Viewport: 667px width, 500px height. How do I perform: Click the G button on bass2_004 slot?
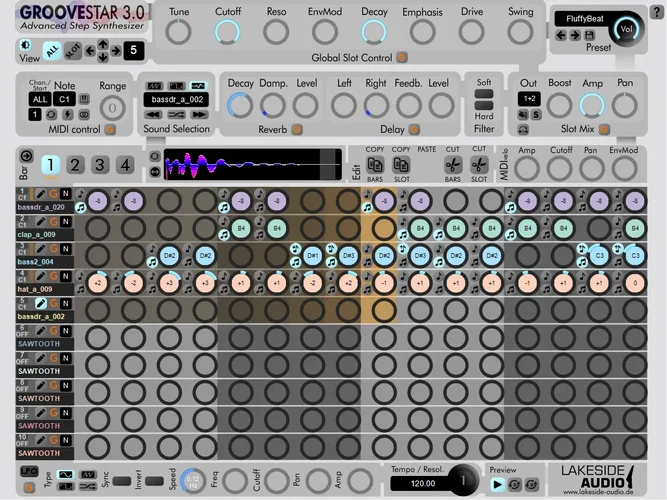(53, 249)
